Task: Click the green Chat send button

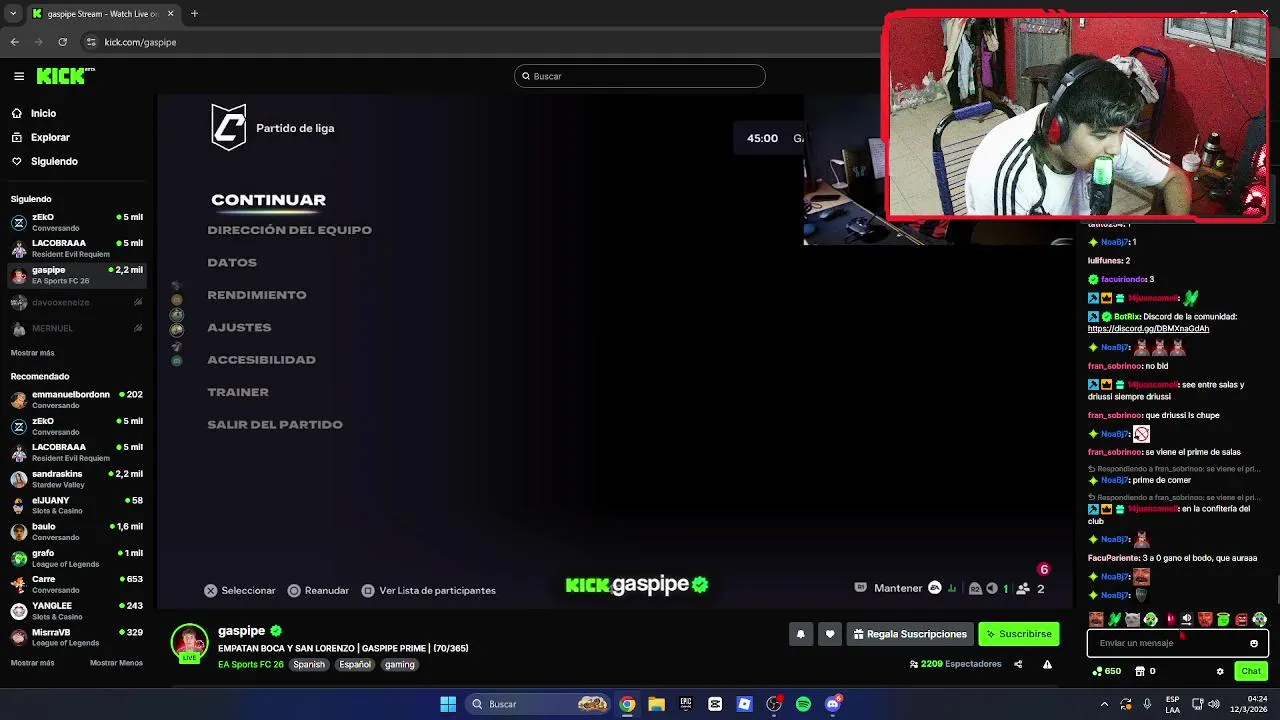Action: 1251,671
